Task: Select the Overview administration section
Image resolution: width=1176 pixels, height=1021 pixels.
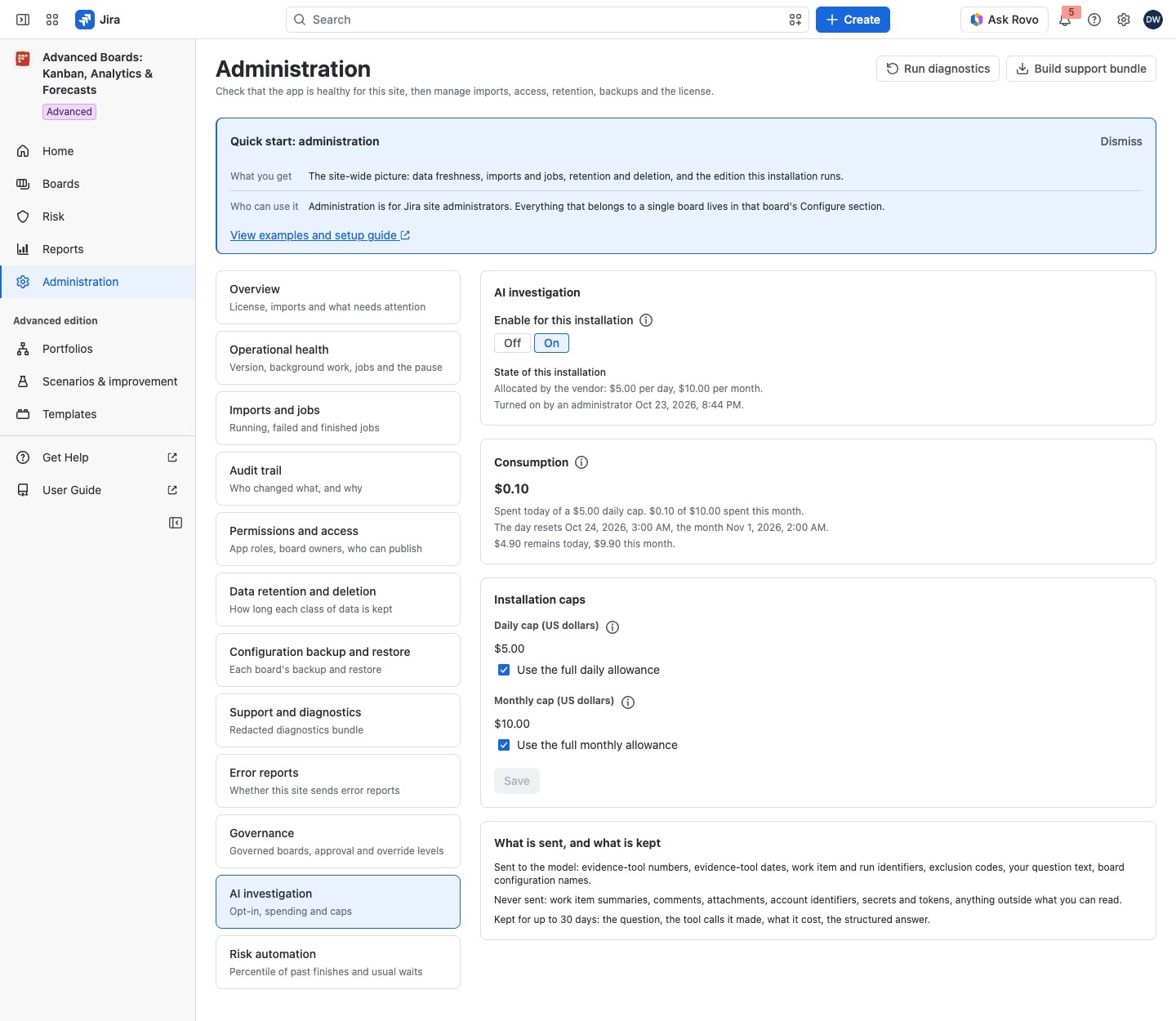Action: 338,297
